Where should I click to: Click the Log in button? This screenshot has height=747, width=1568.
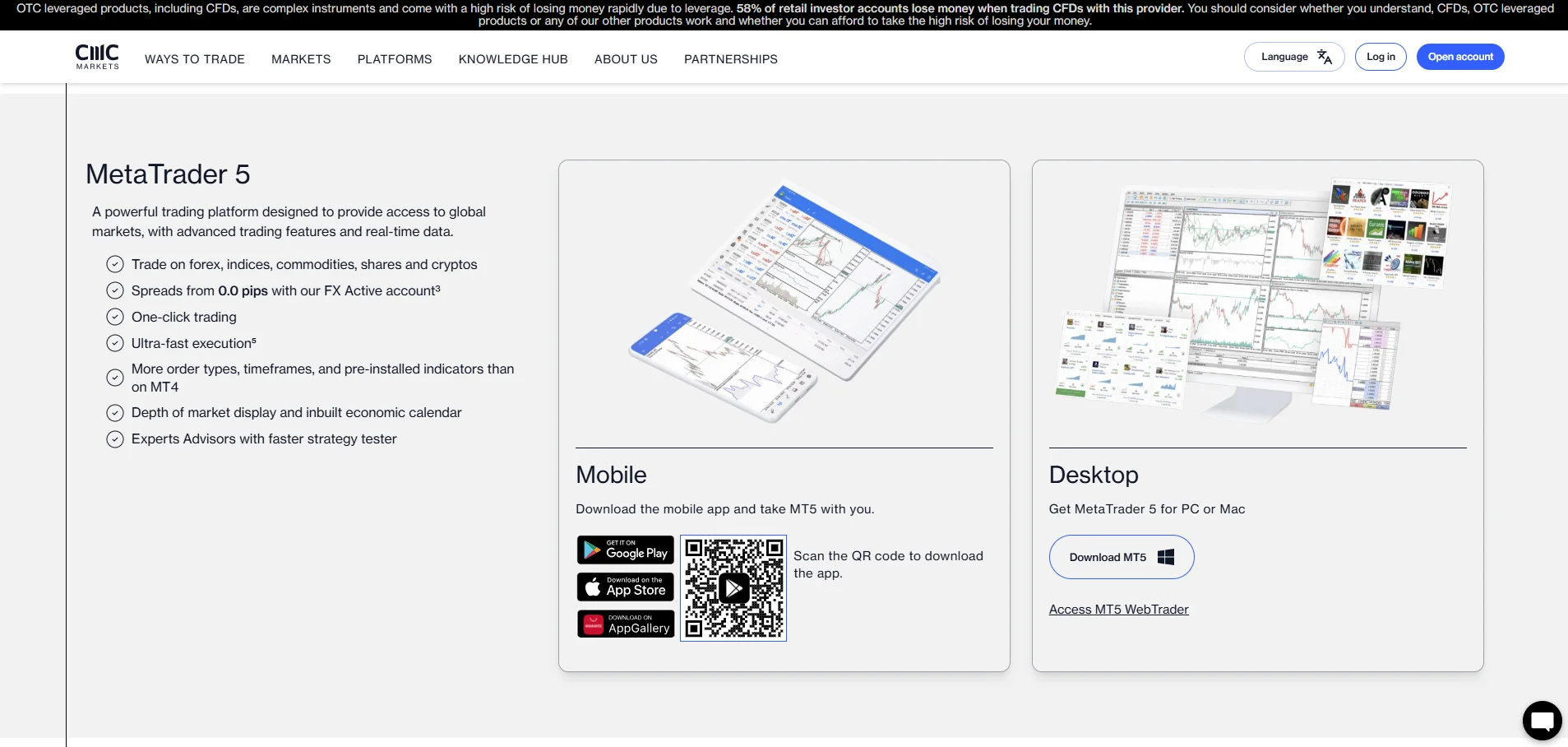pos(1381,57)
